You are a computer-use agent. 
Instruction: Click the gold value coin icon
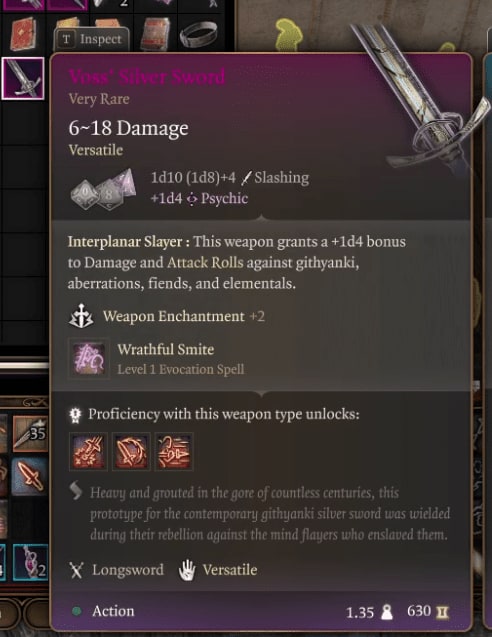coord(442,613)
